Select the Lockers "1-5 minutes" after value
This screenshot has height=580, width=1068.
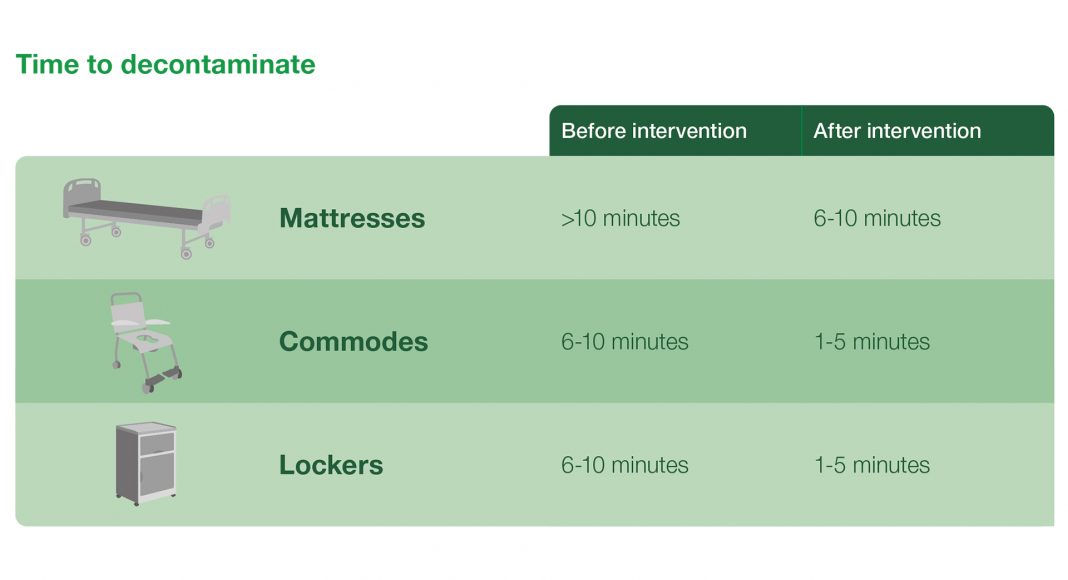point(872,465)
